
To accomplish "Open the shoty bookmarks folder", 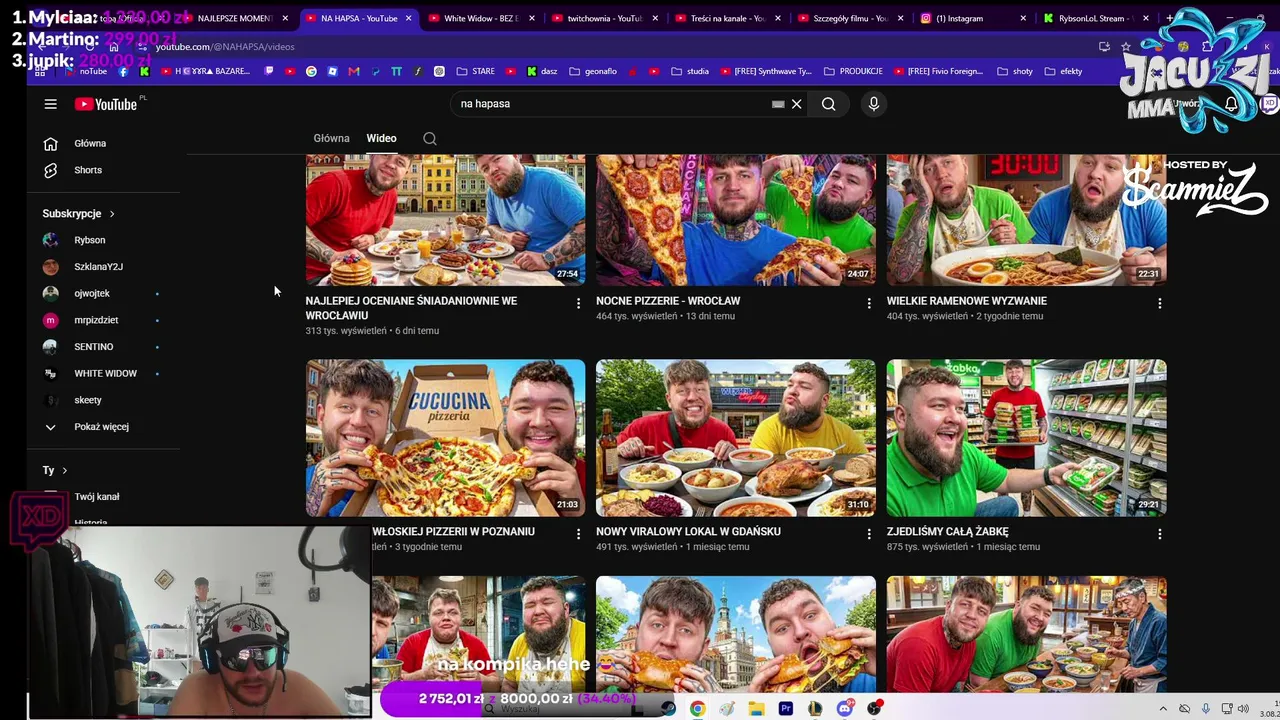I will (1015, 72).
